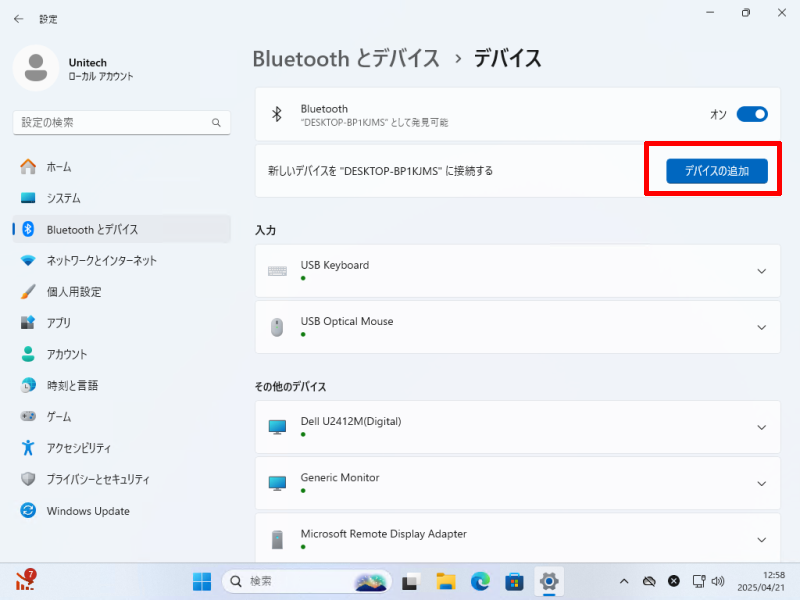
Task: Open ホーム in the sidebar
Action: click(121, 166)
